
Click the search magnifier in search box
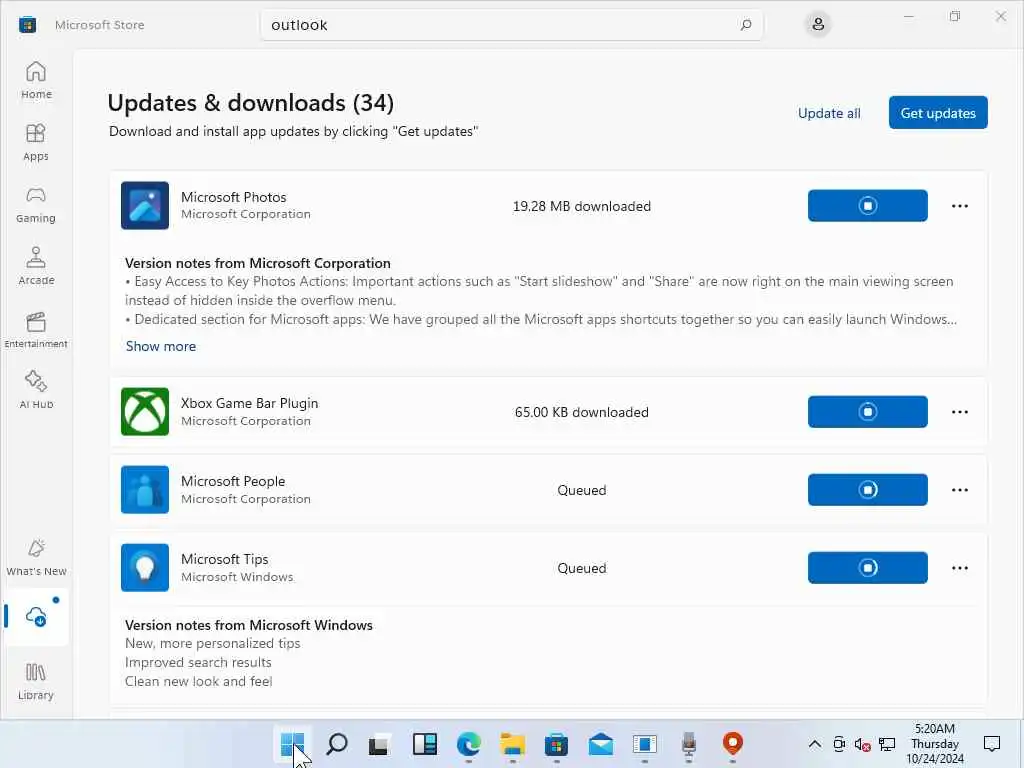(x=746, y=25)
